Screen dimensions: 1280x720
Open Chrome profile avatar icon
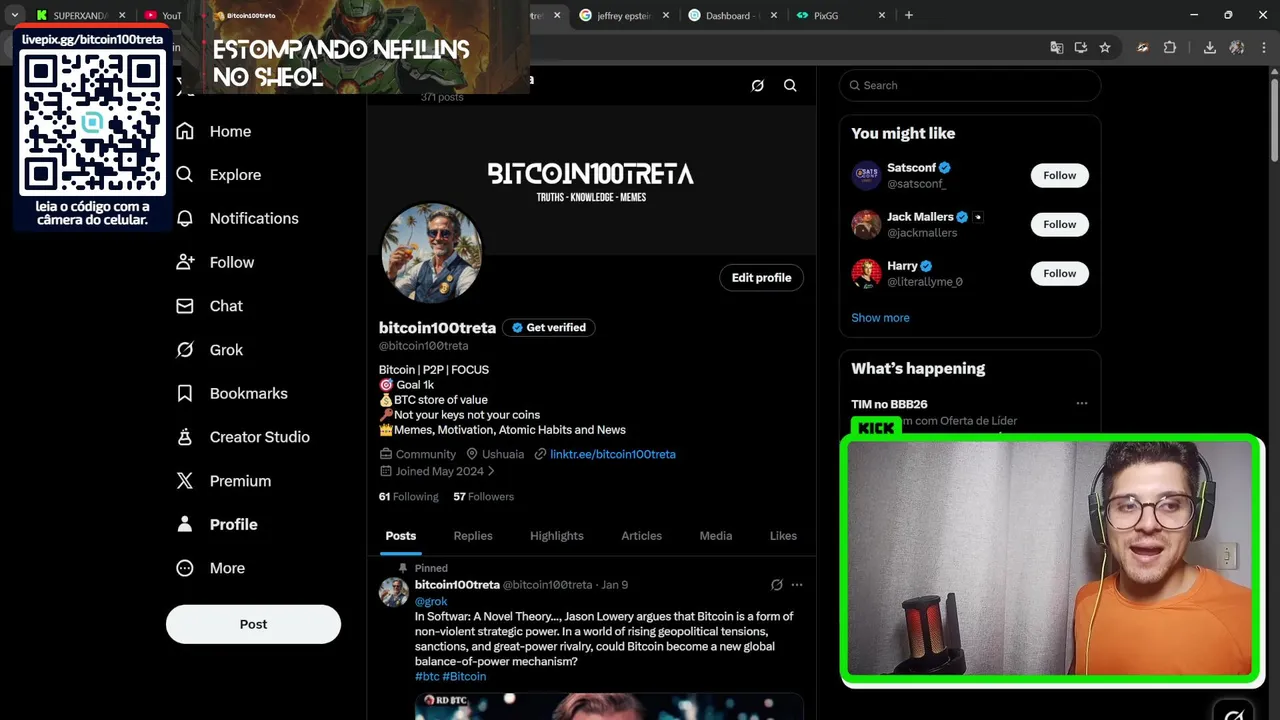pos(1237,47)
